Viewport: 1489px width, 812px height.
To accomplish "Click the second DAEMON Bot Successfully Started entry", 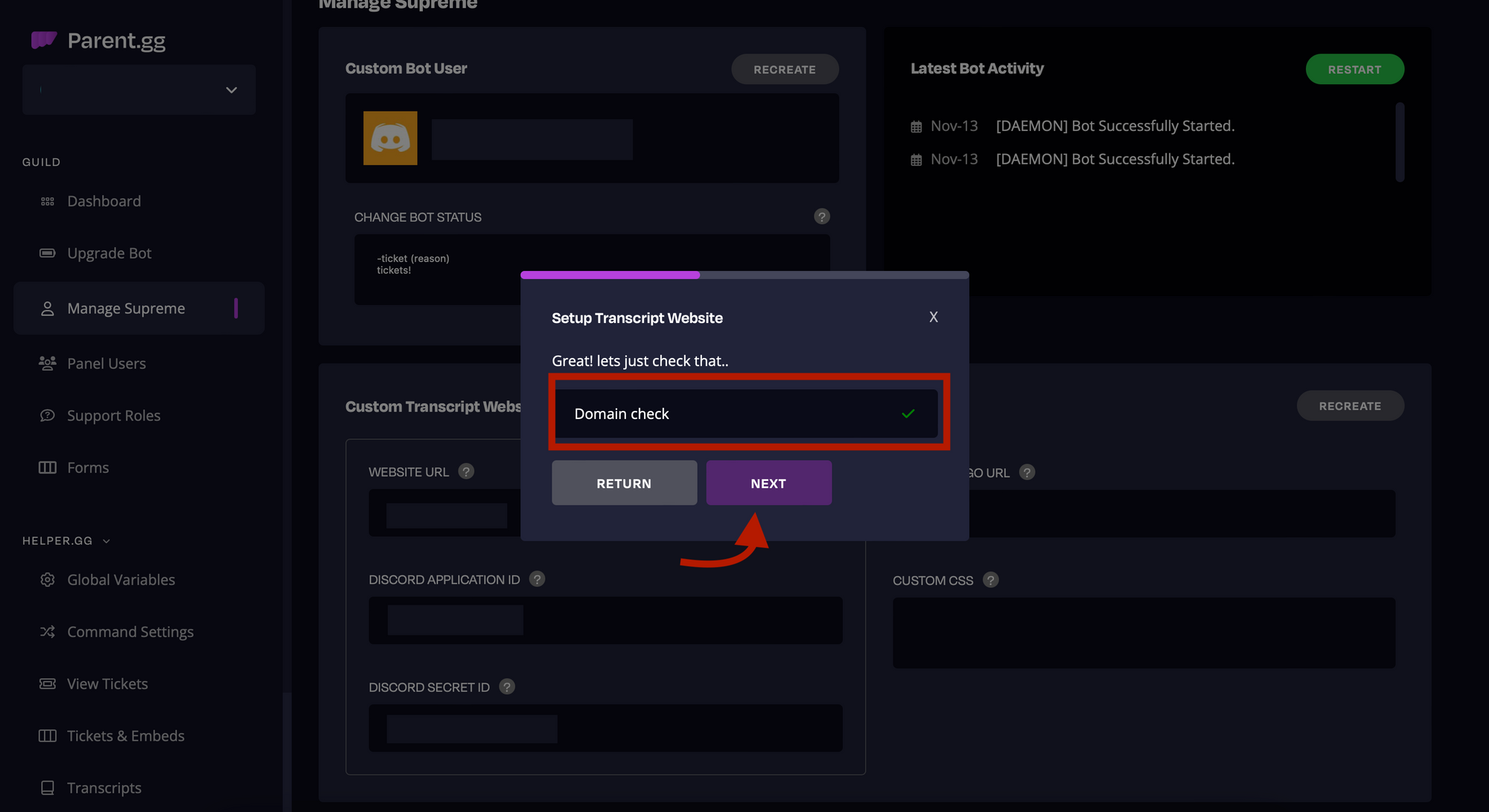I will 1115,159.
